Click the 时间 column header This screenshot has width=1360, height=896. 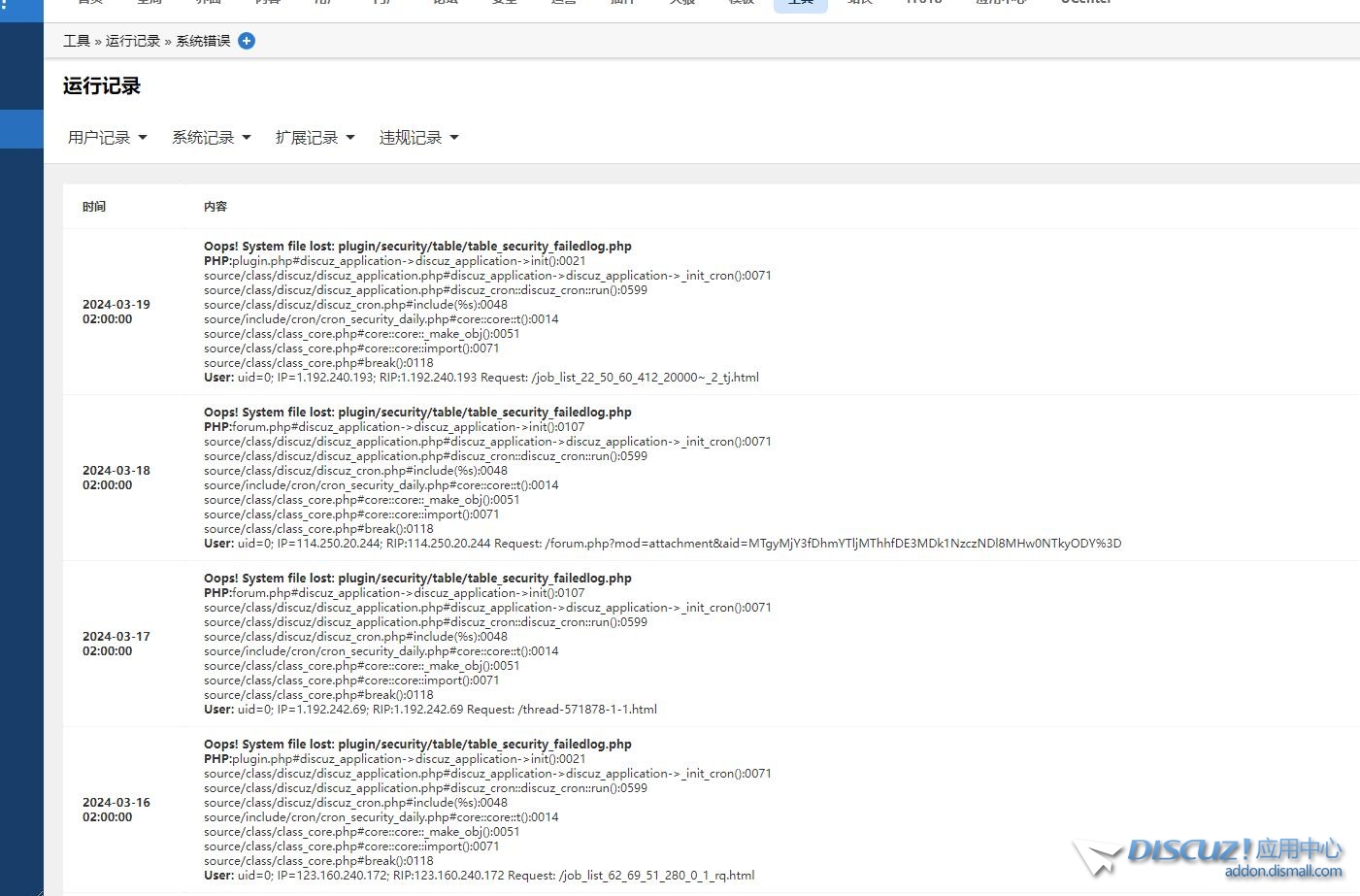coord(94,207)
